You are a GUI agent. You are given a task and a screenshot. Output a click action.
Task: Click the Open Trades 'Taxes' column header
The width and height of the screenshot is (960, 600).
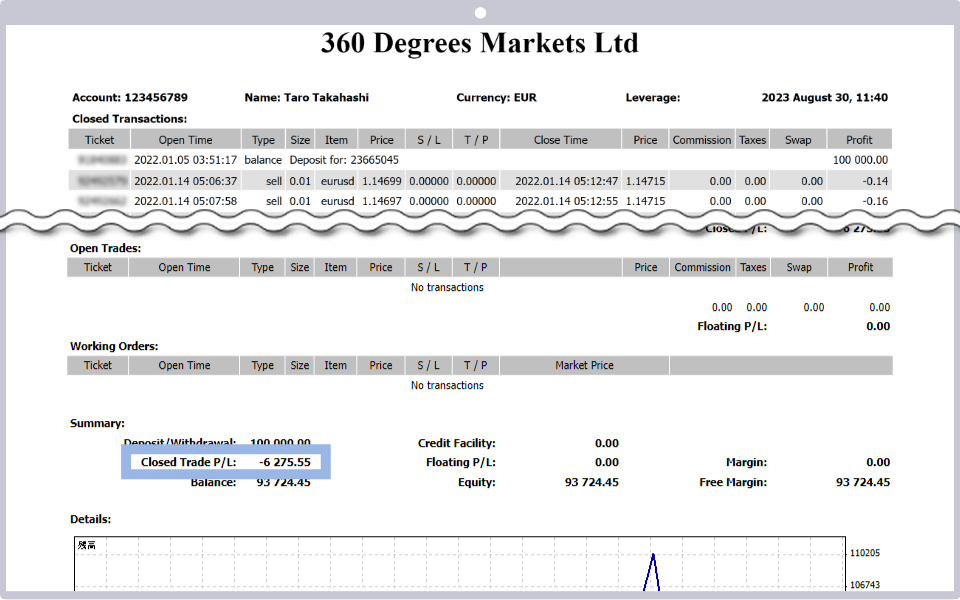(x=752, y=267)
